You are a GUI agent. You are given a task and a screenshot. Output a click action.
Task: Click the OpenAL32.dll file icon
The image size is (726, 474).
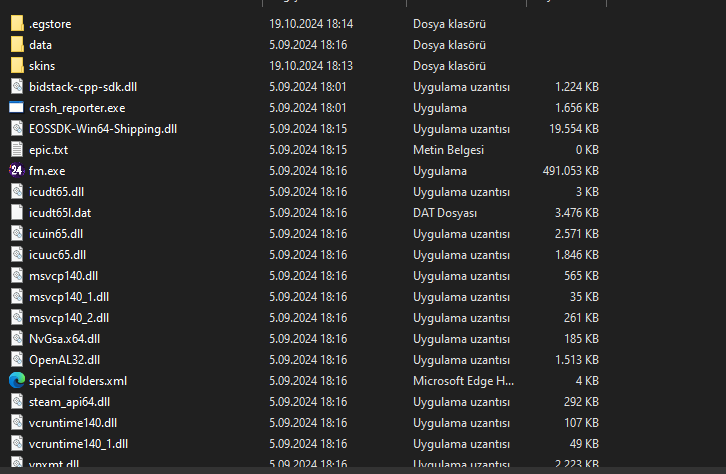point(17,360)
